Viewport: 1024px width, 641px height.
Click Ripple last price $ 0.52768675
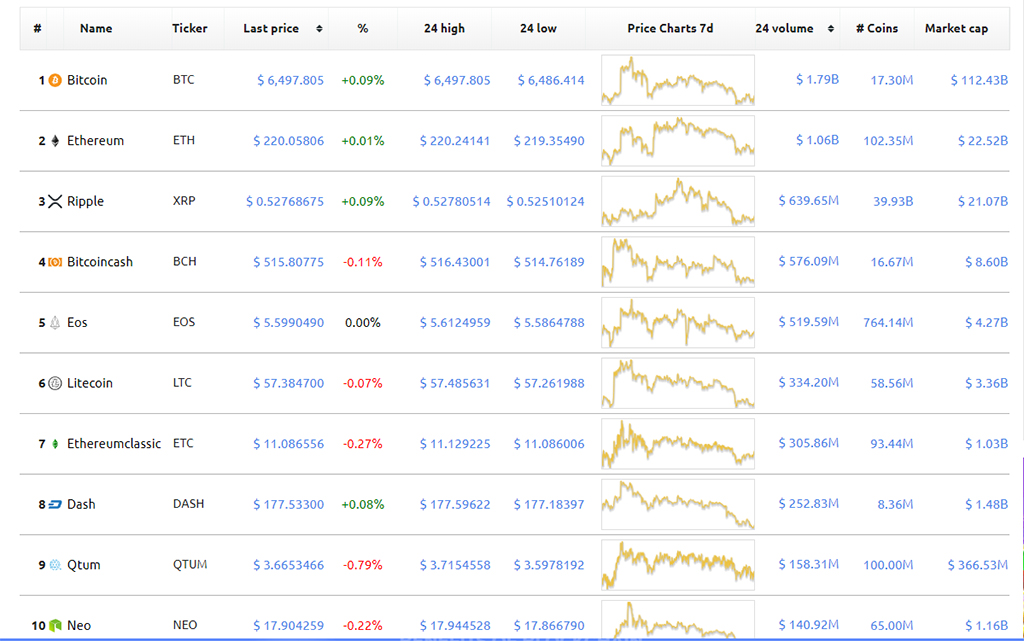[x=285, y=202]
